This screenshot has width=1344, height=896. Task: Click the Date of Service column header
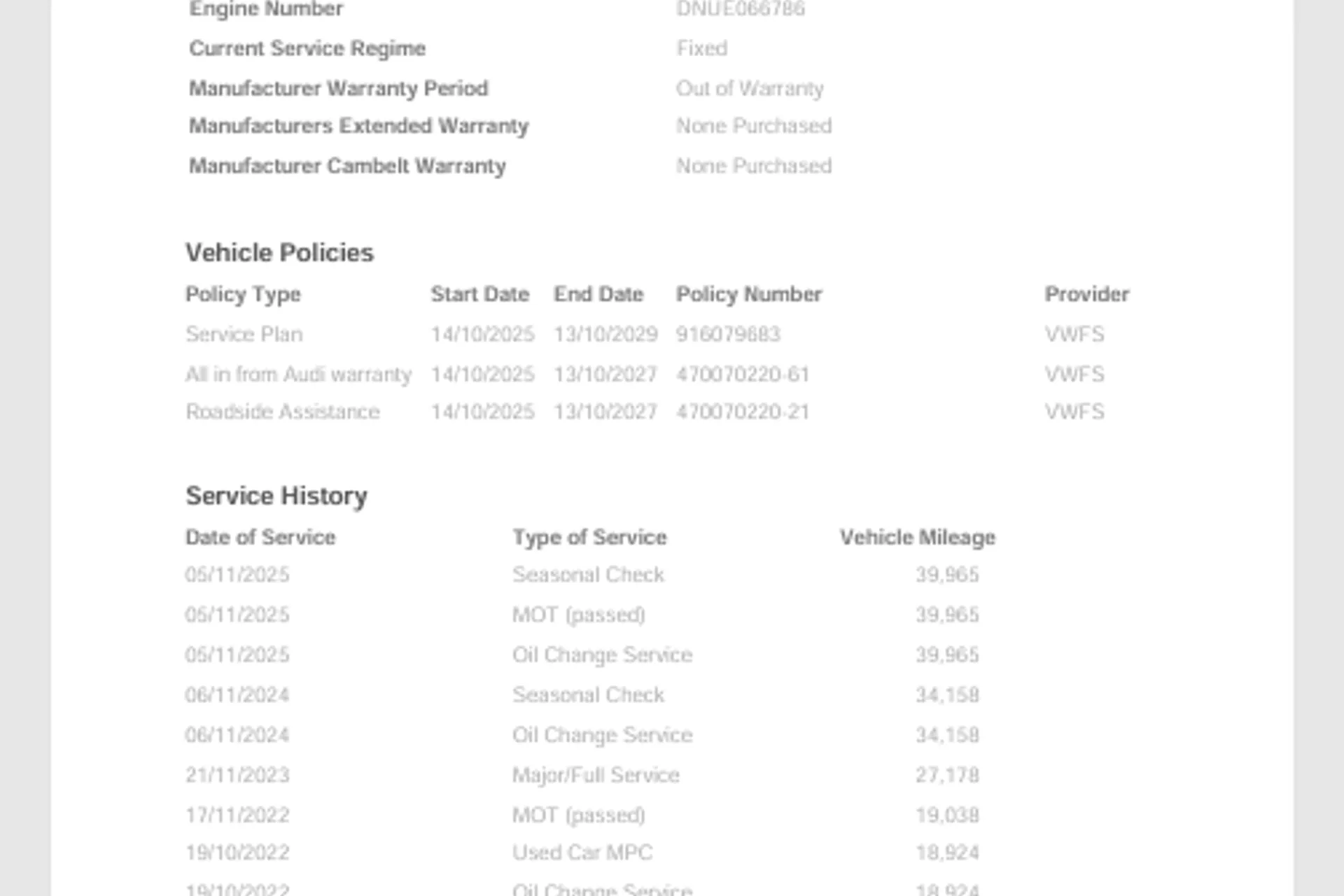260,537
